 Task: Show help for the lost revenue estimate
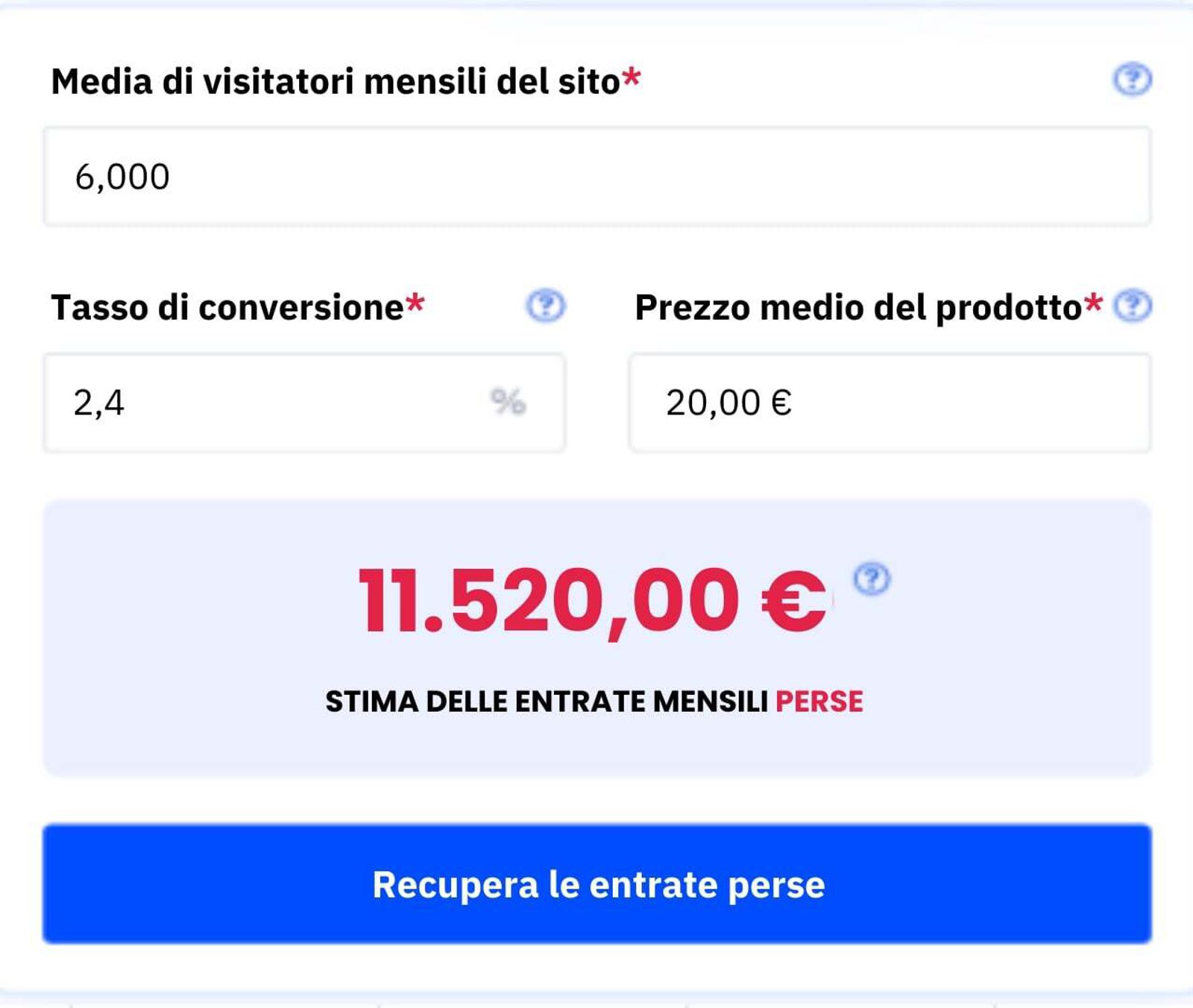871,579
